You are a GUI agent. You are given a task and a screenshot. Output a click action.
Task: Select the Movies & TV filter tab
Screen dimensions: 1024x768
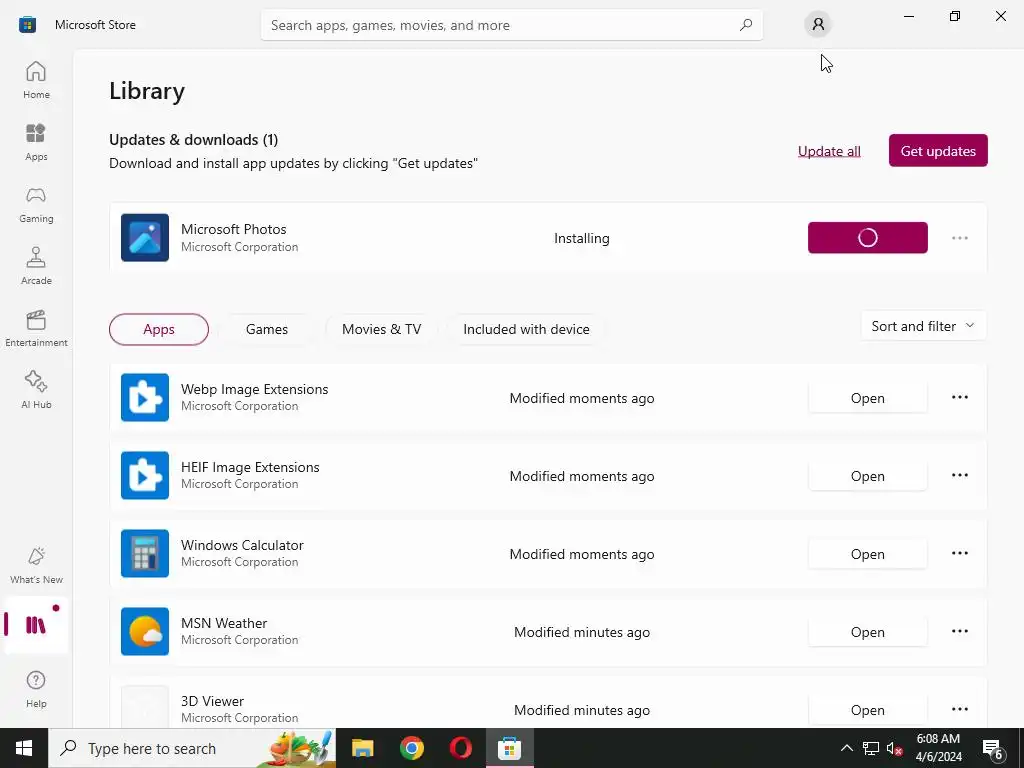(381, 329)
